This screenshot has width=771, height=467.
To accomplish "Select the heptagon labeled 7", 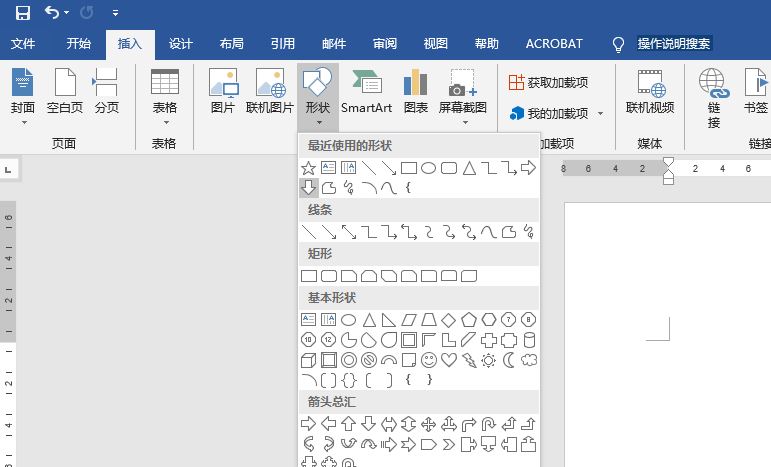I will 508,320.
